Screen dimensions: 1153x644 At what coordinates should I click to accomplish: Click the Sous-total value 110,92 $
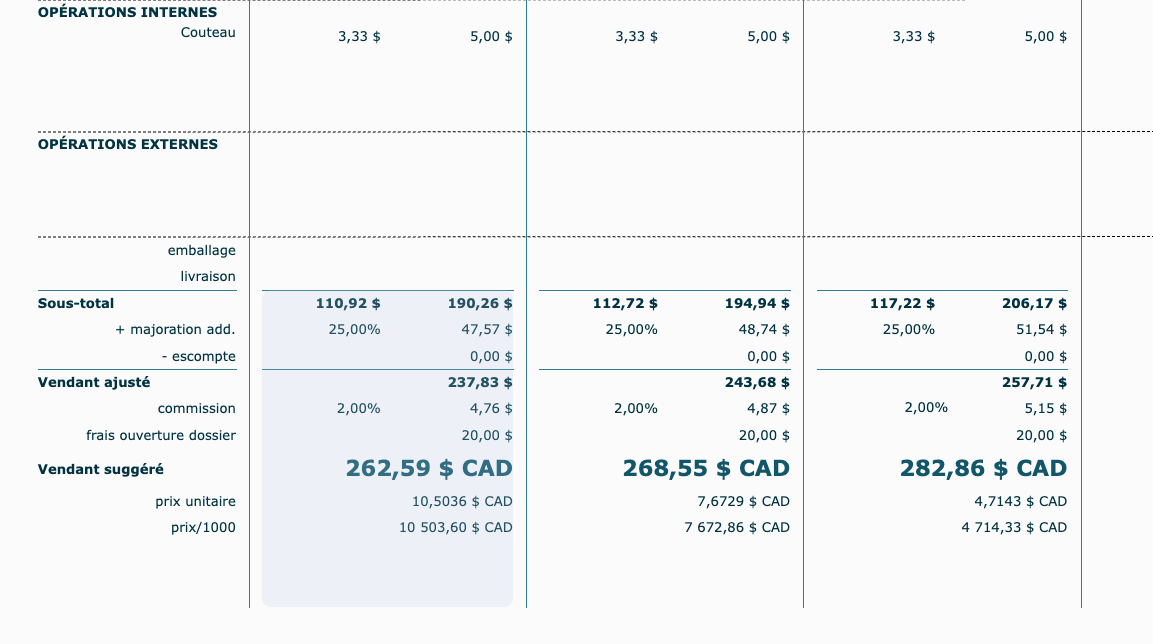[348, 303]
